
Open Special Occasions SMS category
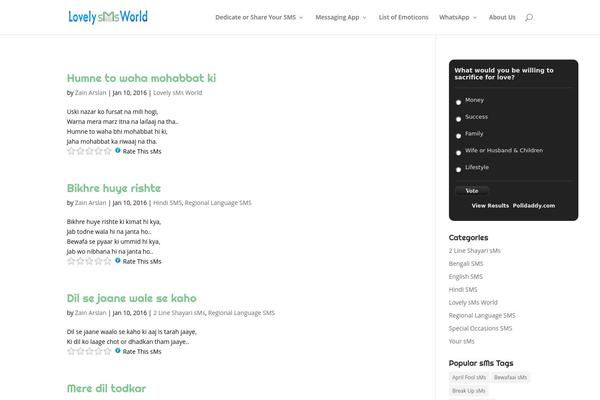[480, 328]
